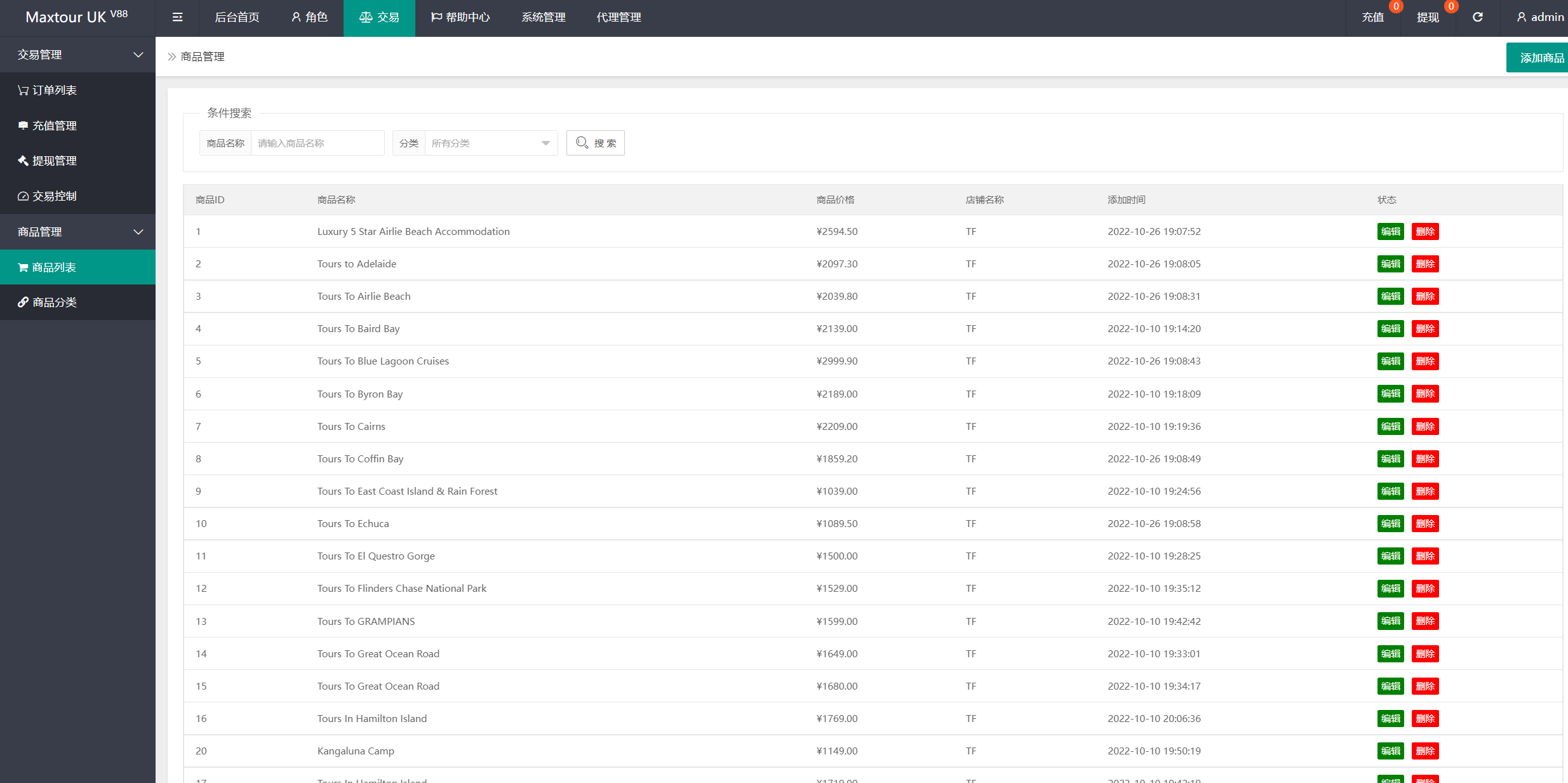Open 提现管理 with hammer icon

(x=54, y=161)
